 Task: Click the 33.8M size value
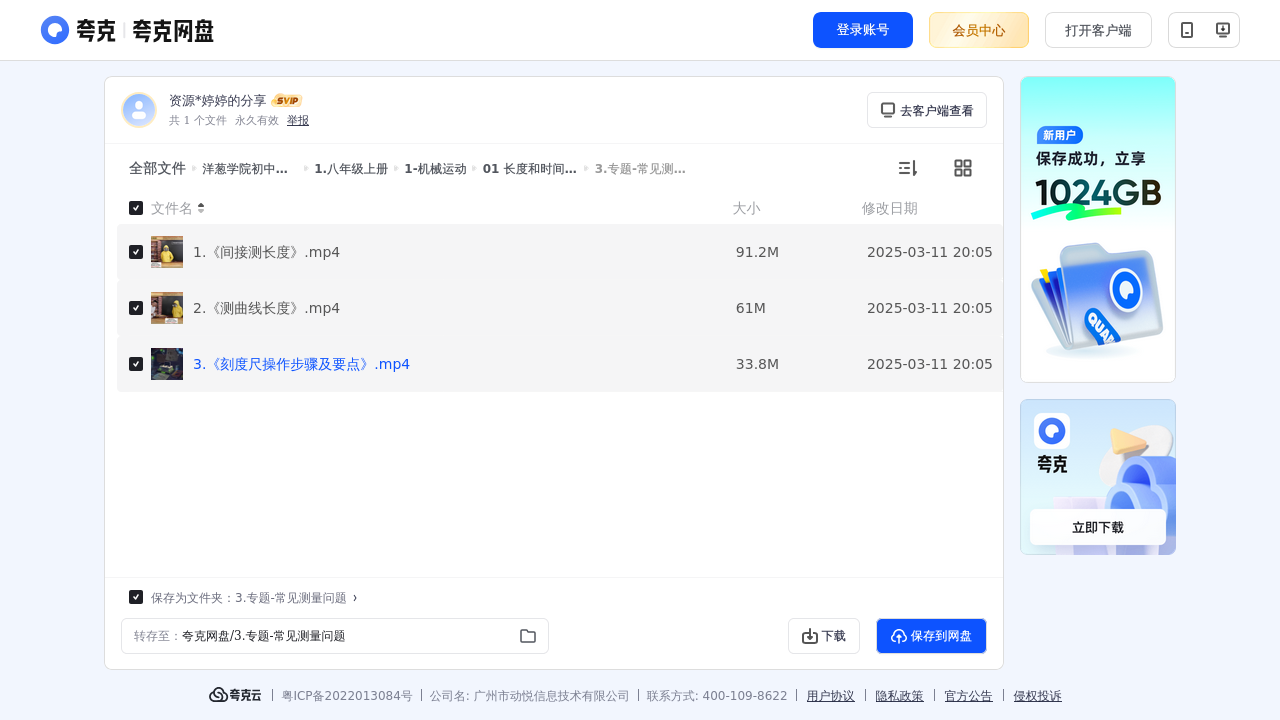757,364
